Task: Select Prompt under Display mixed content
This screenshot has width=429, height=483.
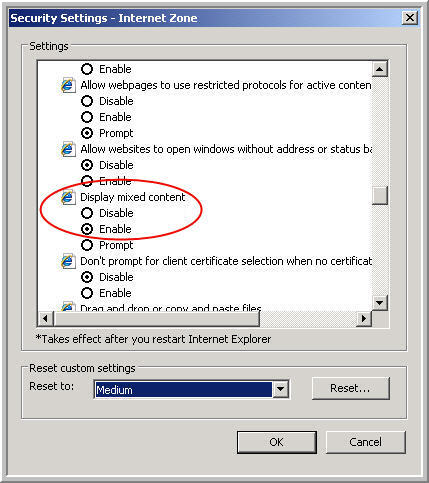Action: 107,245
